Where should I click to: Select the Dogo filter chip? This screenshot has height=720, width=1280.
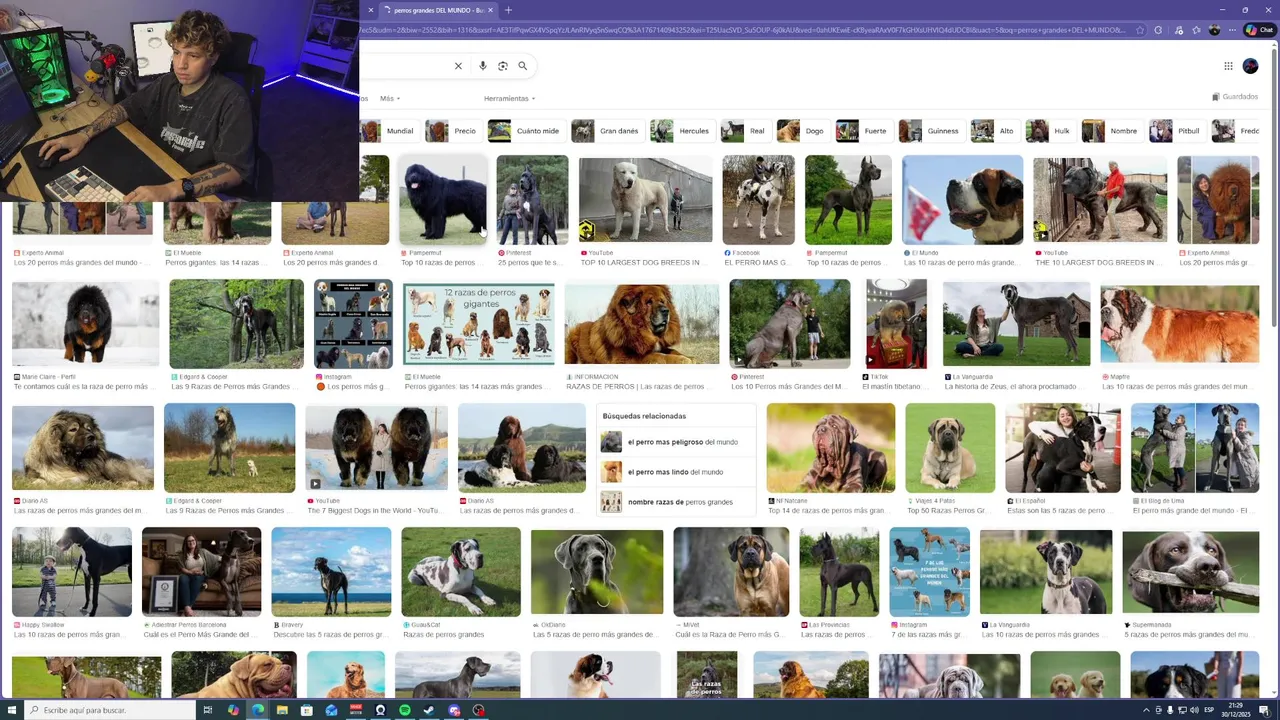click(x=803, y=131)
